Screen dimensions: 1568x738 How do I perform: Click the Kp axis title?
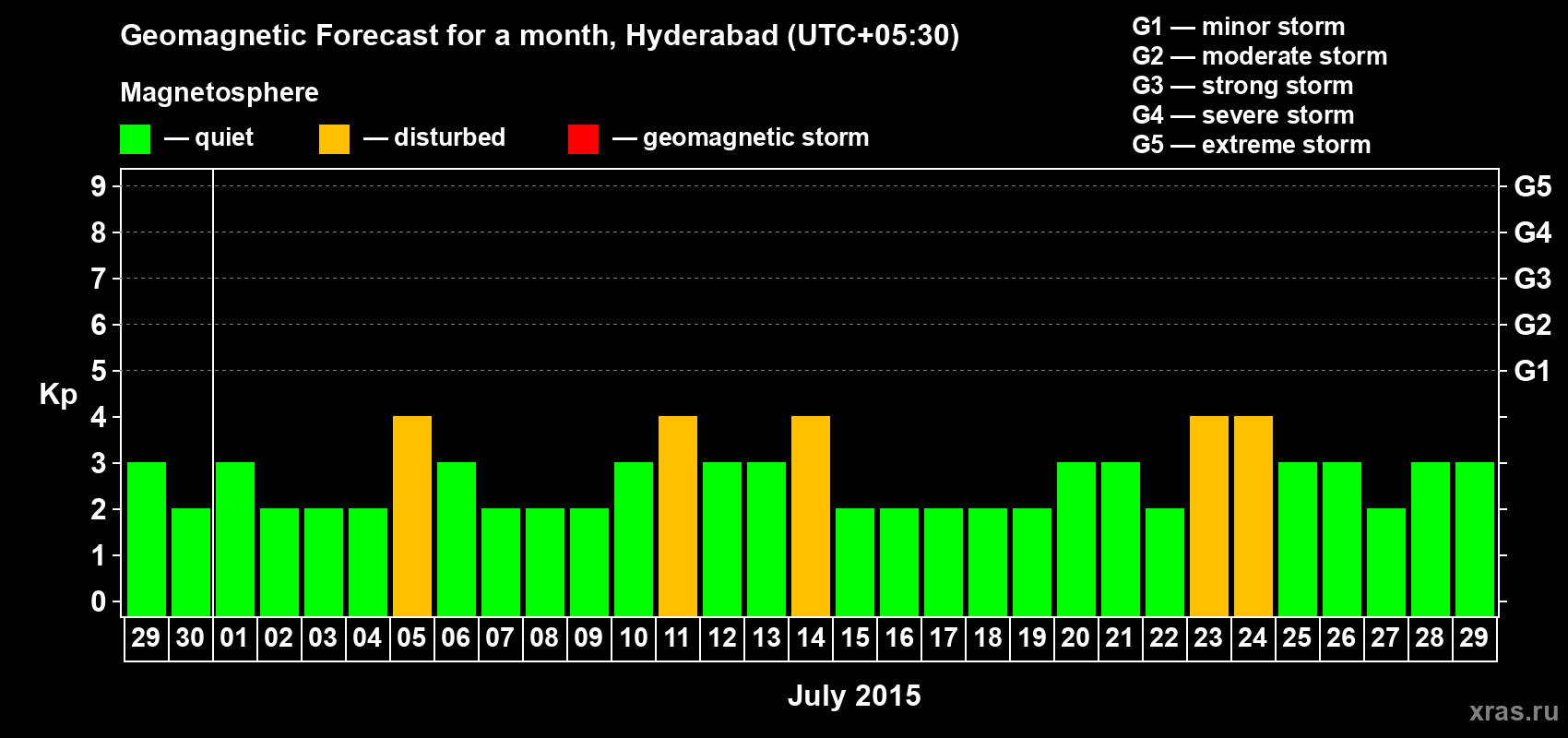58,394
